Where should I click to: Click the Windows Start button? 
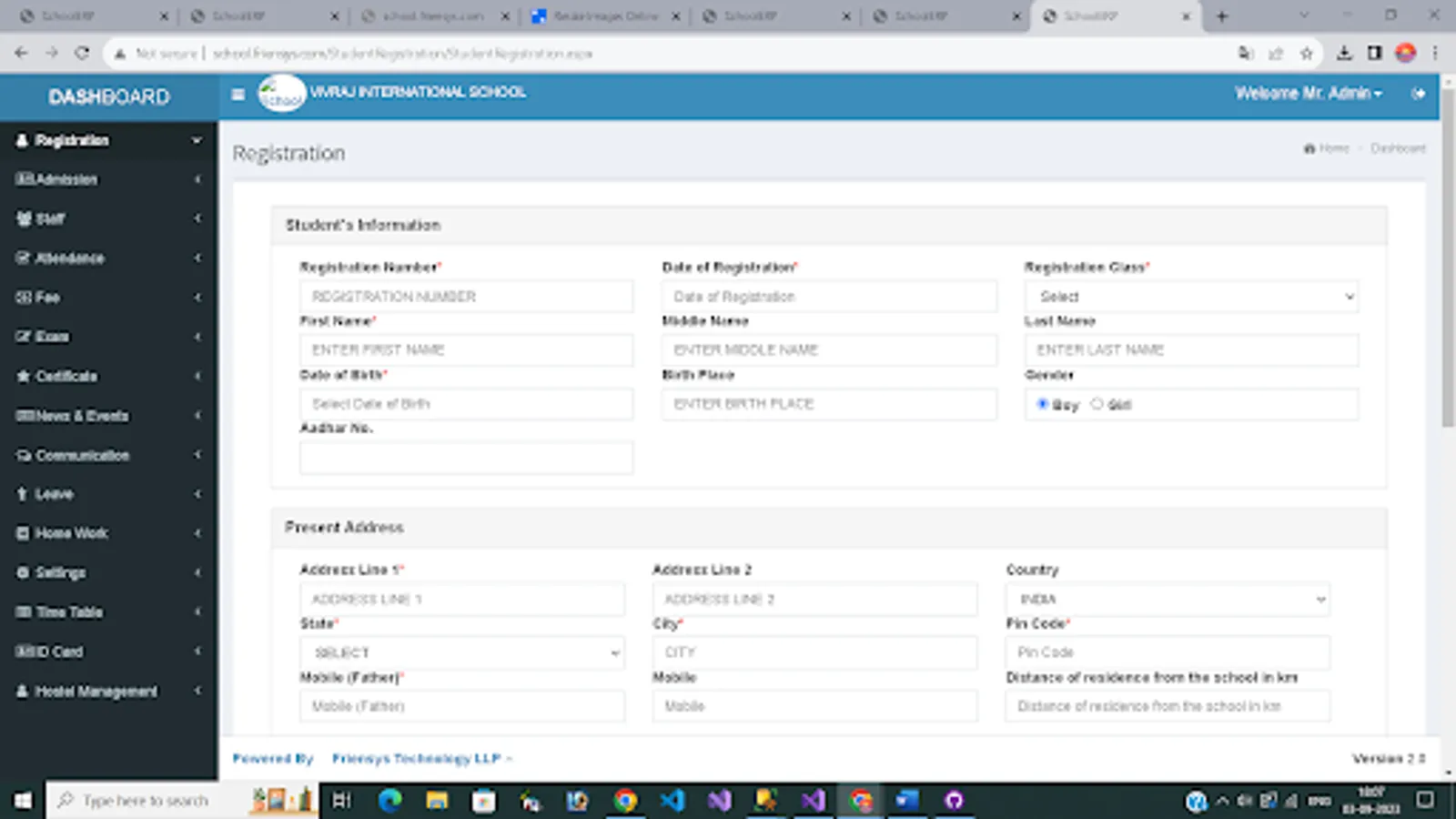23,800
